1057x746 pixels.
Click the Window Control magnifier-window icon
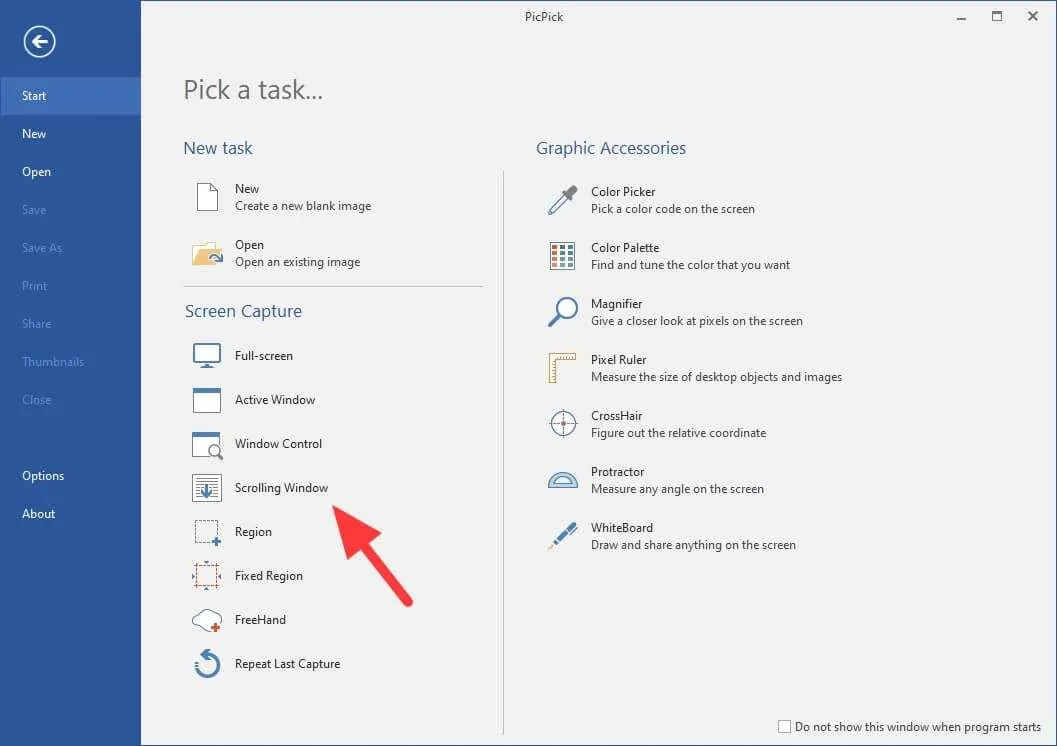pyautogui.click(x=207, y=445)
